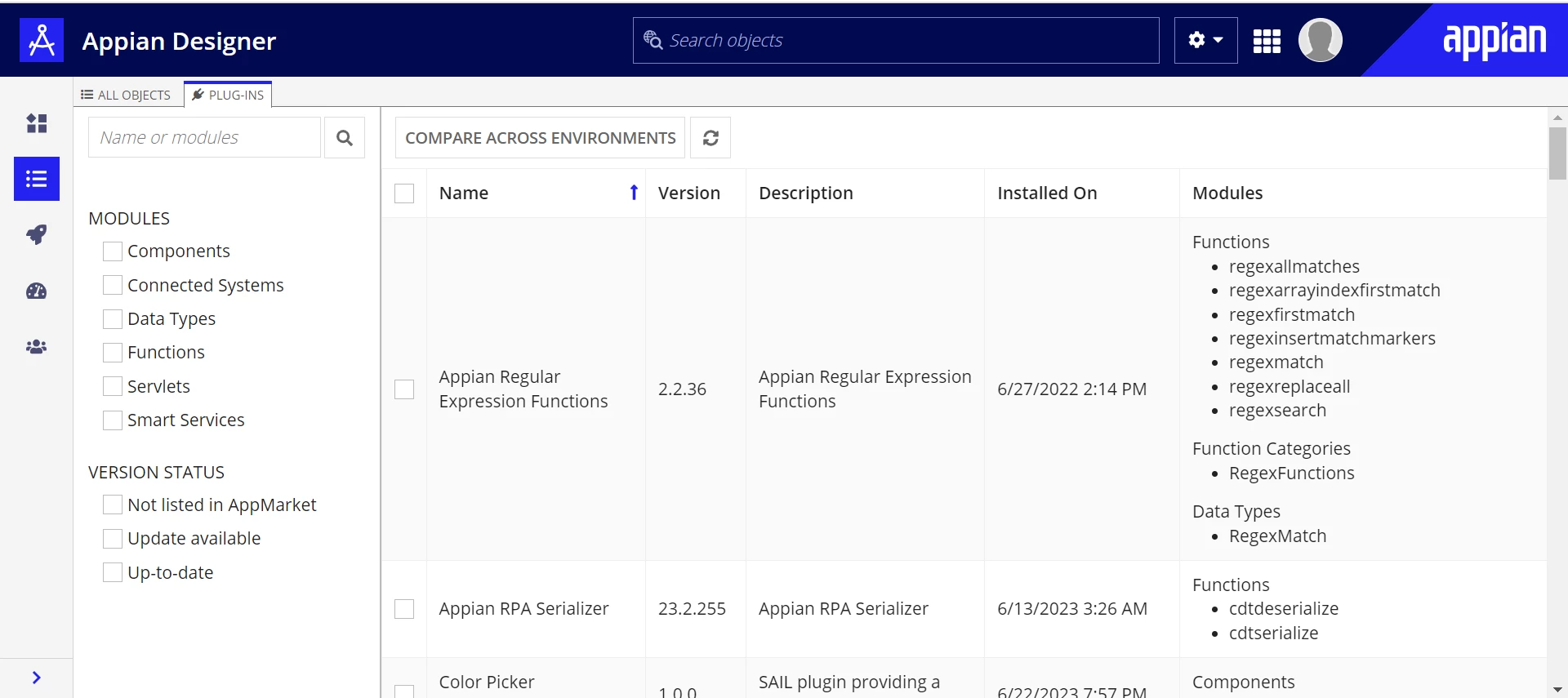The width and height of the screenshot is (1568, 698).
Task: Expand the left navigation sidebar
Action: pos(37,678)
